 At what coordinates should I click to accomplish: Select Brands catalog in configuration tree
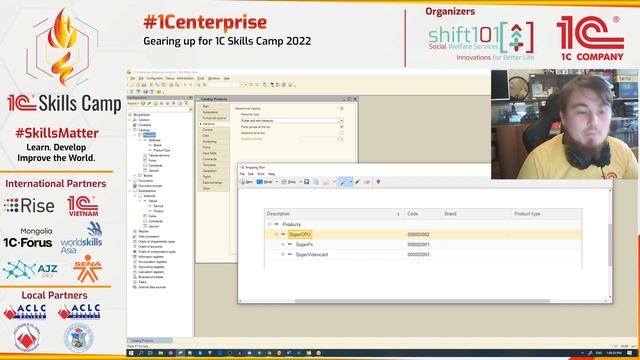(x=148, y=176)
